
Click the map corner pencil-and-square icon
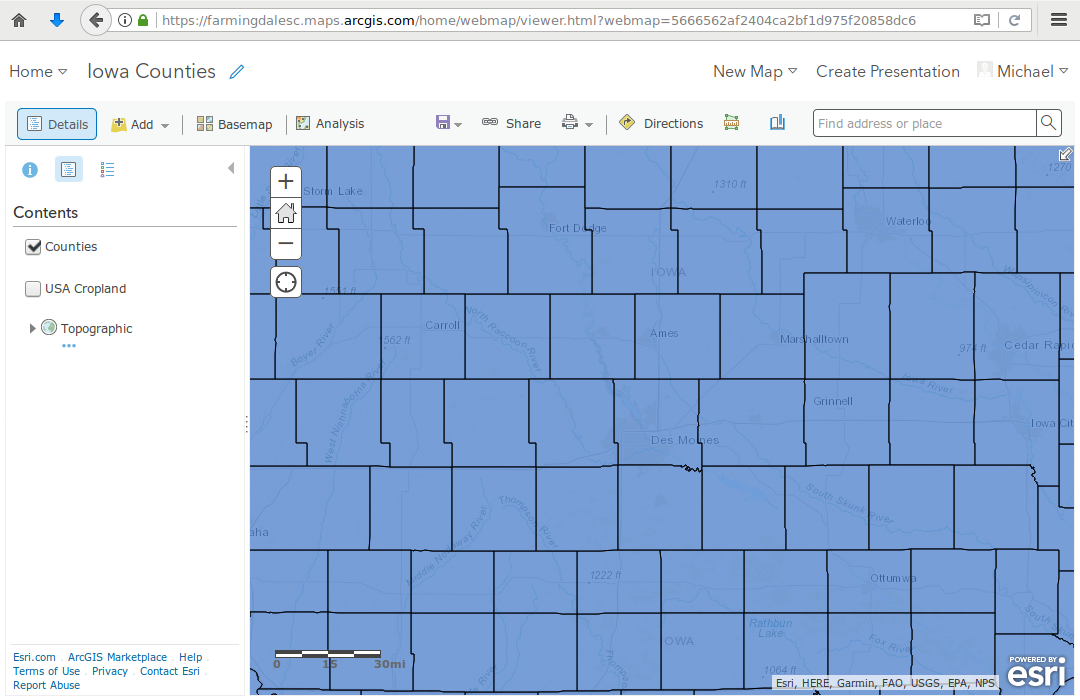[1065, 154]
